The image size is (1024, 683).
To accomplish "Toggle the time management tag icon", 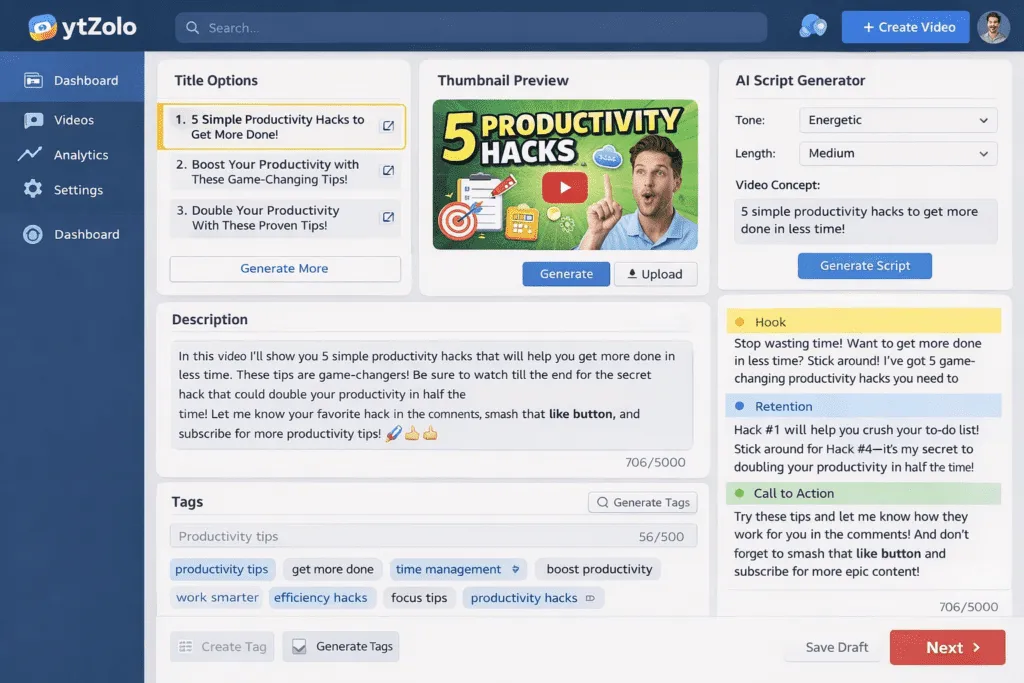I will (x=516, y=569).
